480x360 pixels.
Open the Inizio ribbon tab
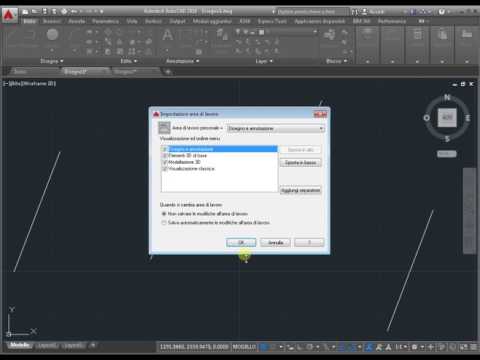coord(29,21)
